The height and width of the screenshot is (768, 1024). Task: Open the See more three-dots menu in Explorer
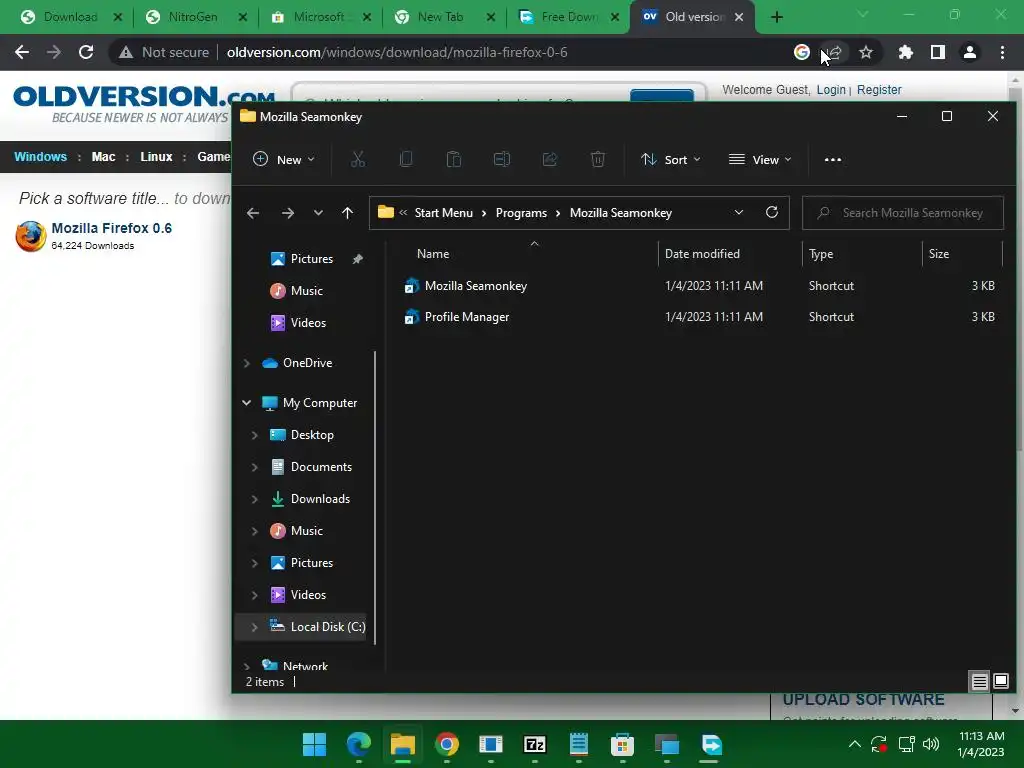833,159
